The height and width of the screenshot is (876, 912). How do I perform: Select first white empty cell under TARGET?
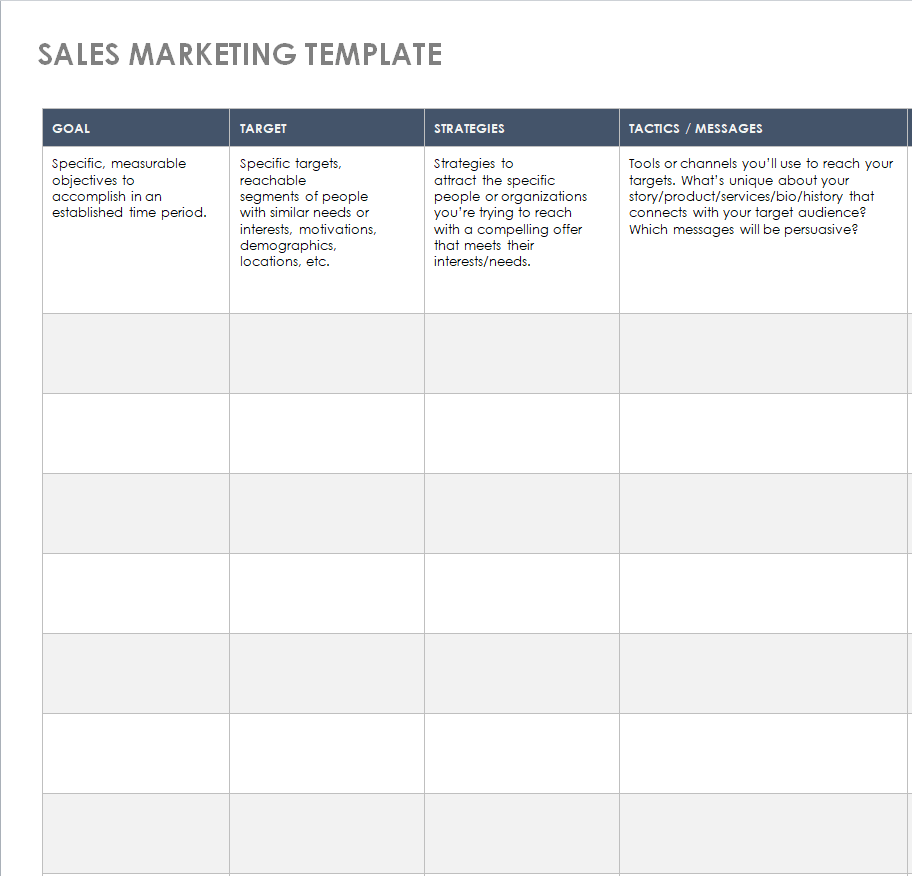click(327, 433)
